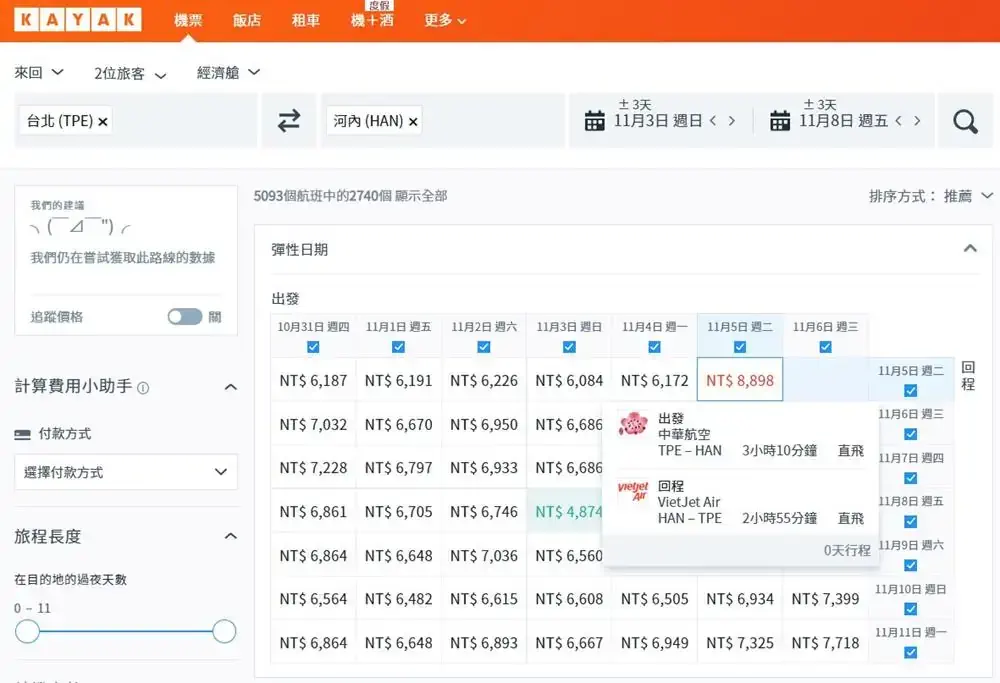The width and height of the screenshot is (1000, 683).
Task: Click the left handle of overnight slider
Action: (x=28, y=631)
